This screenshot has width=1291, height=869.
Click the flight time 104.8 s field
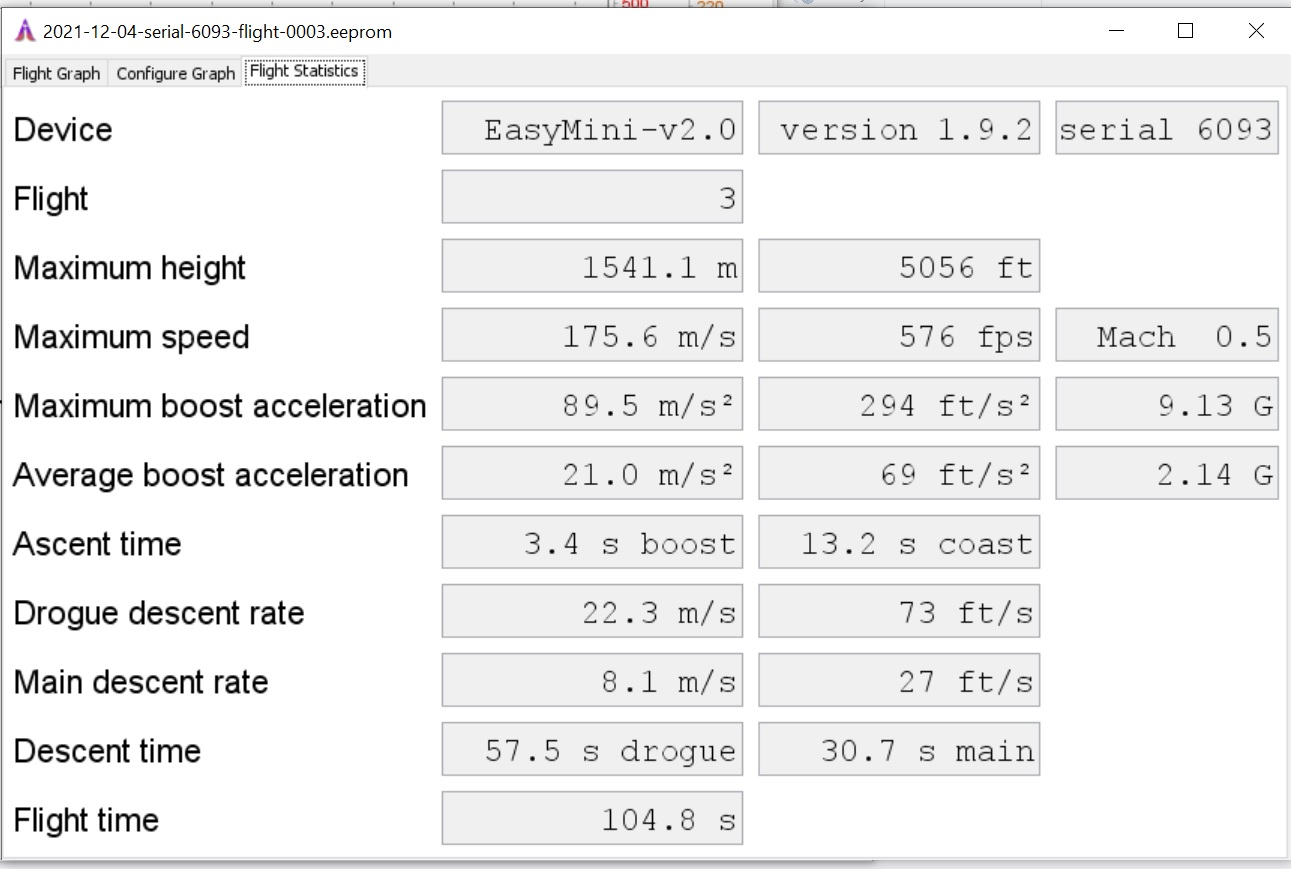(592, 819)
